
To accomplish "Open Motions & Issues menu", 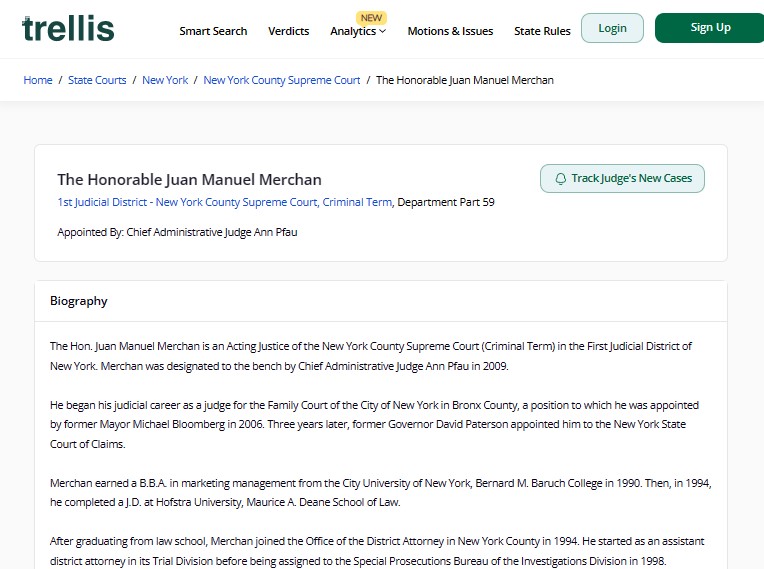I will tap(450, 31).
